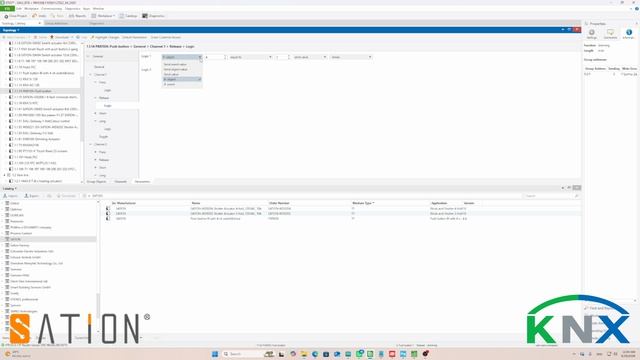Click the Phoenix Contact manufacturer icon
Viewport: 640px width, 360px height.
point(7,233)
